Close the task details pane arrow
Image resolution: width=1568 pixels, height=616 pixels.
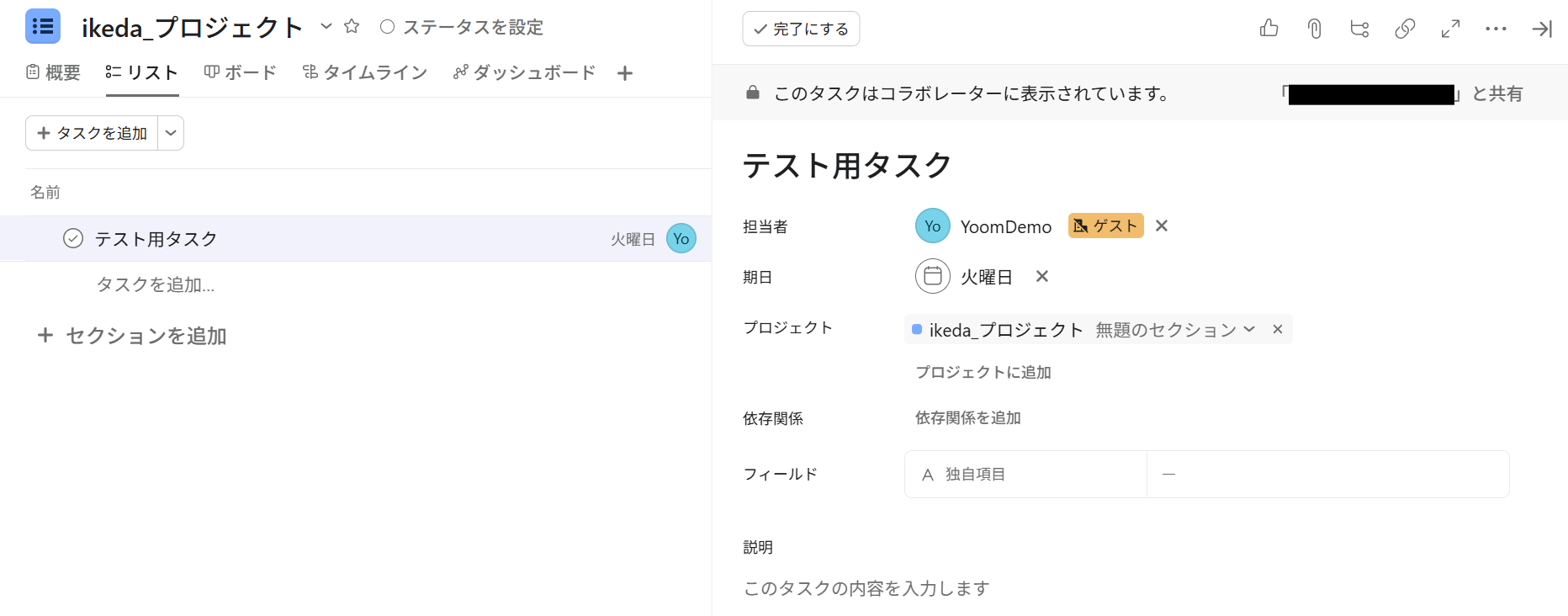click(1541, 29)
